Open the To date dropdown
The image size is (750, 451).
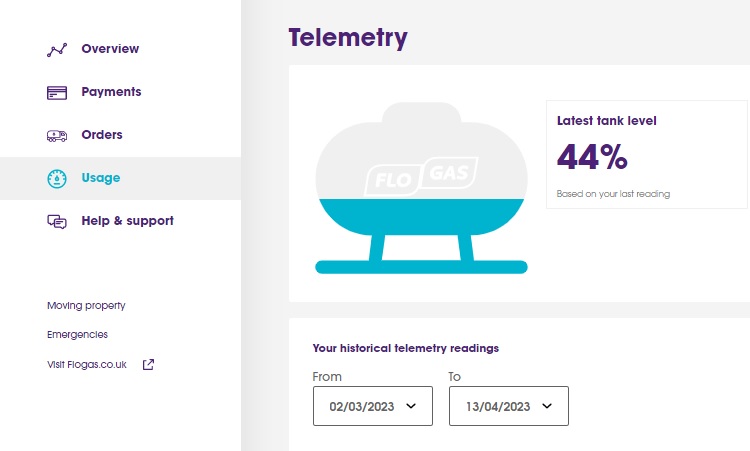click(508, 406)
